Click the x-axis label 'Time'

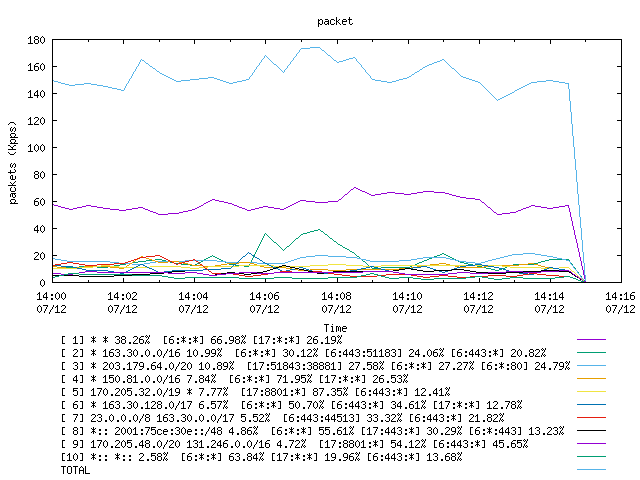pos(335,328)
